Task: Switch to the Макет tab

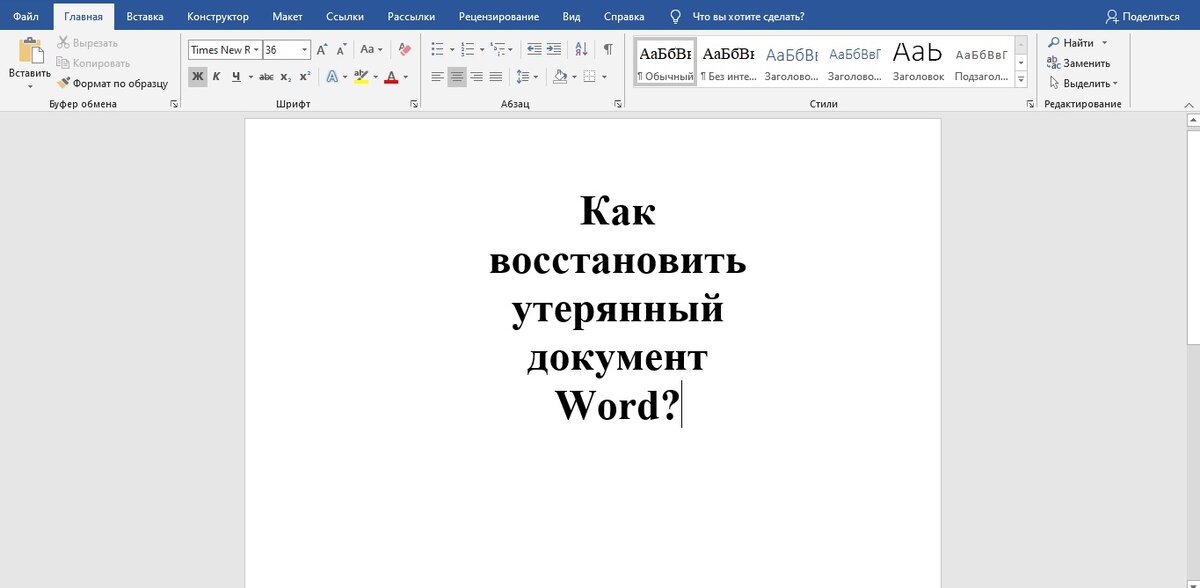Action: pos(287,16)
